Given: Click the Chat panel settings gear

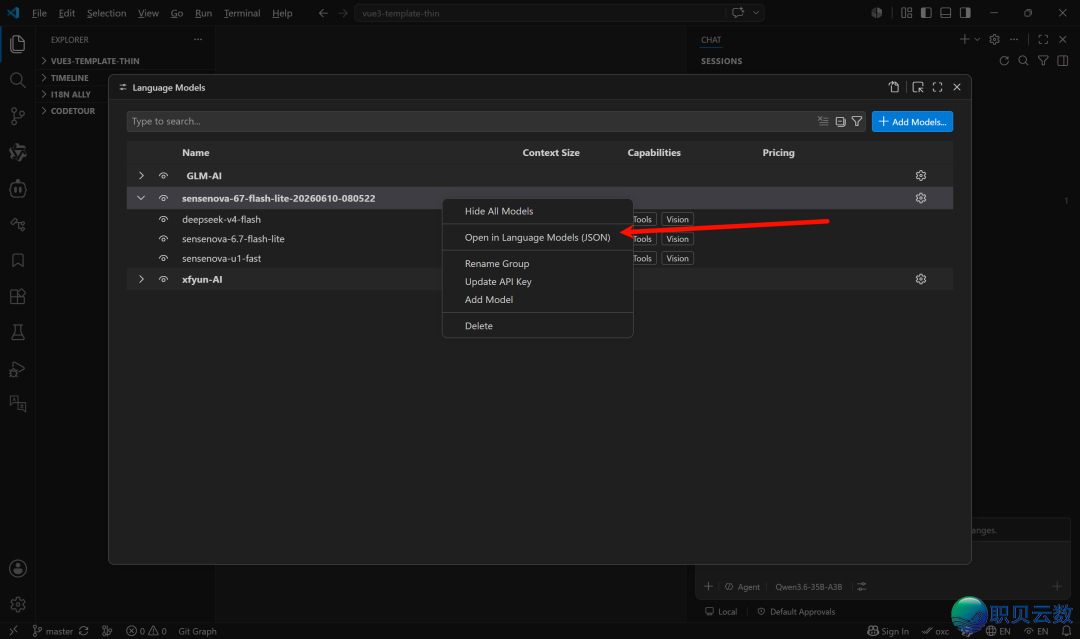Looking at the screenshot, I should click(995, 40).
